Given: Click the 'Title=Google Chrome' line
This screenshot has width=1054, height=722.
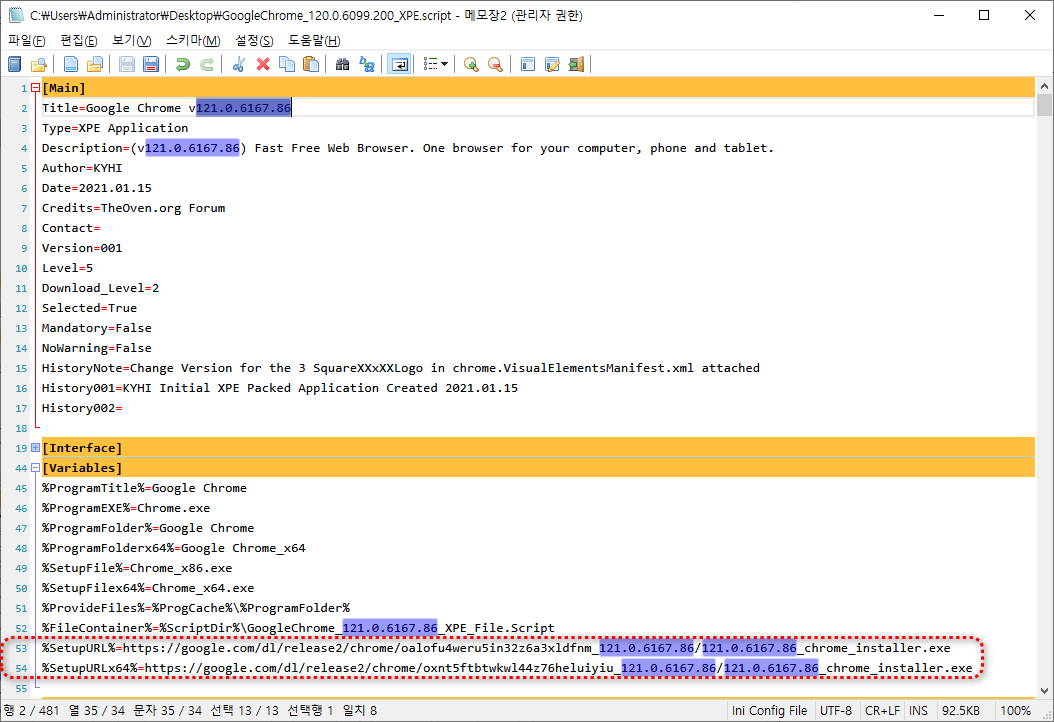Looking at the screenshot, I should click(x=538, y=108).
